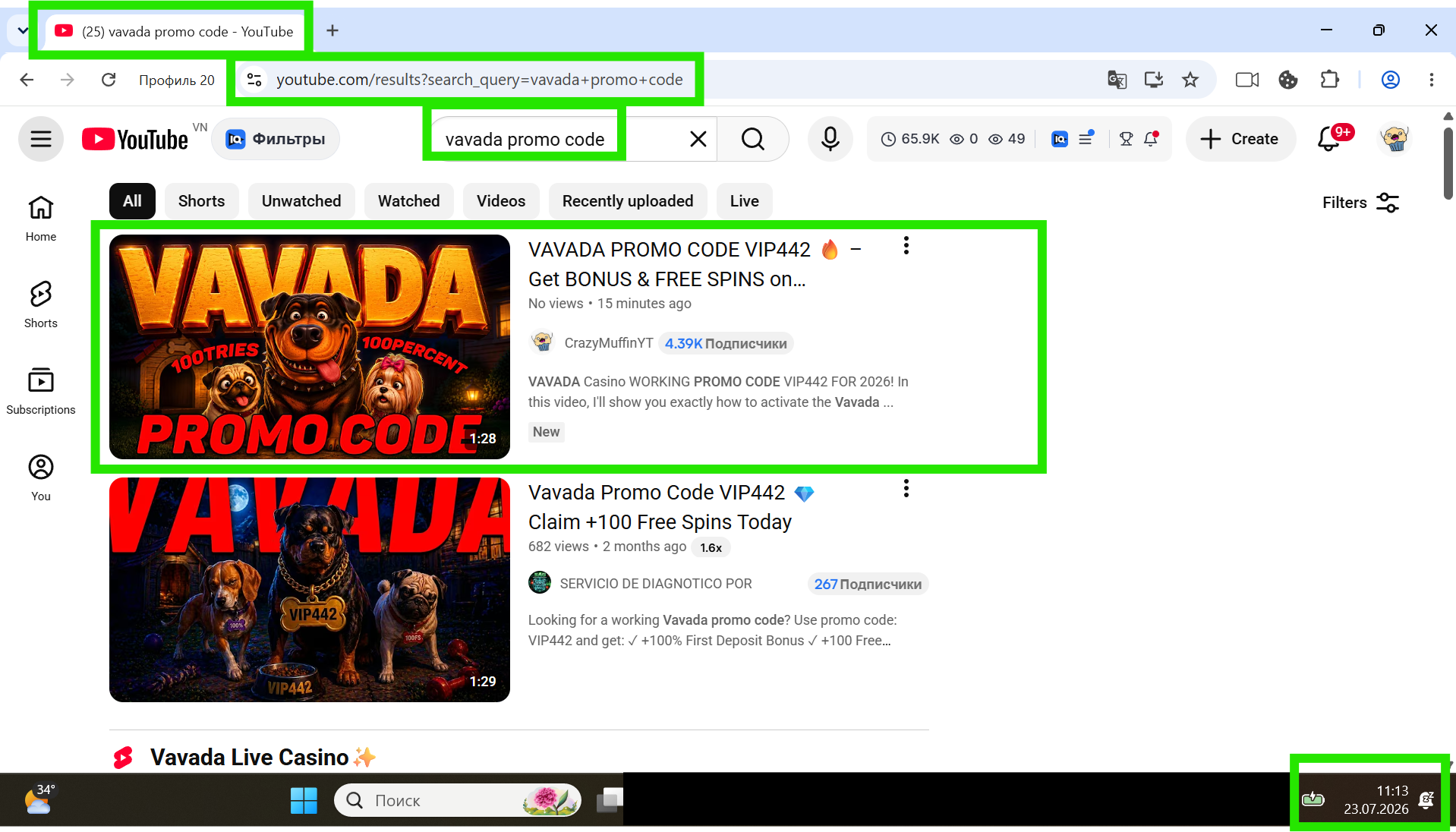Open the Create menu
Screen dimensions: 1456x832
point(1240,139)
